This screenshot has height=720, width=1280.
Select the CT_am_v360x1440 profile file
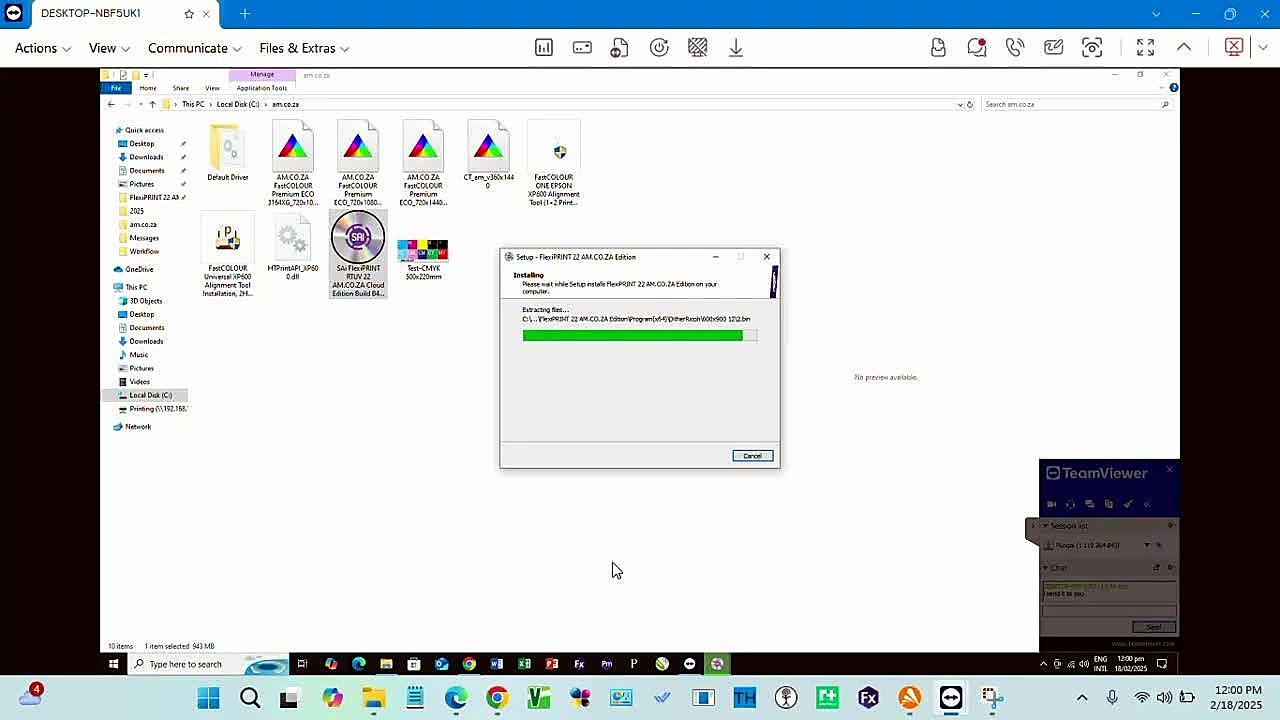click(488, 155)
